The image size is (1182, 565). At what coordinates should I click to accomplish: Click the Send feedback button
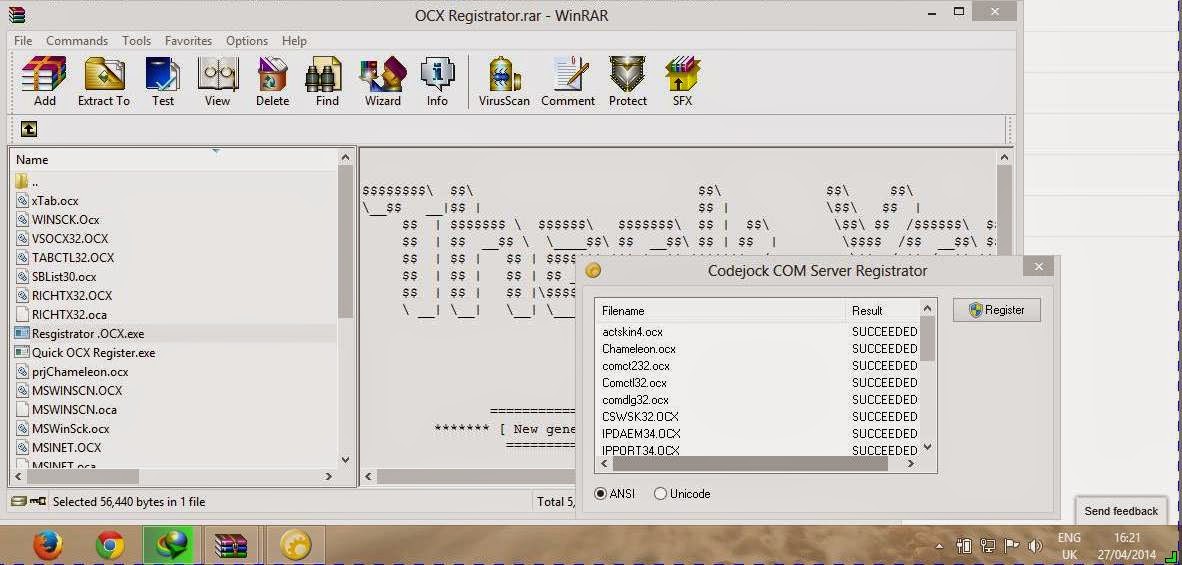click(x=1121, y=511)
